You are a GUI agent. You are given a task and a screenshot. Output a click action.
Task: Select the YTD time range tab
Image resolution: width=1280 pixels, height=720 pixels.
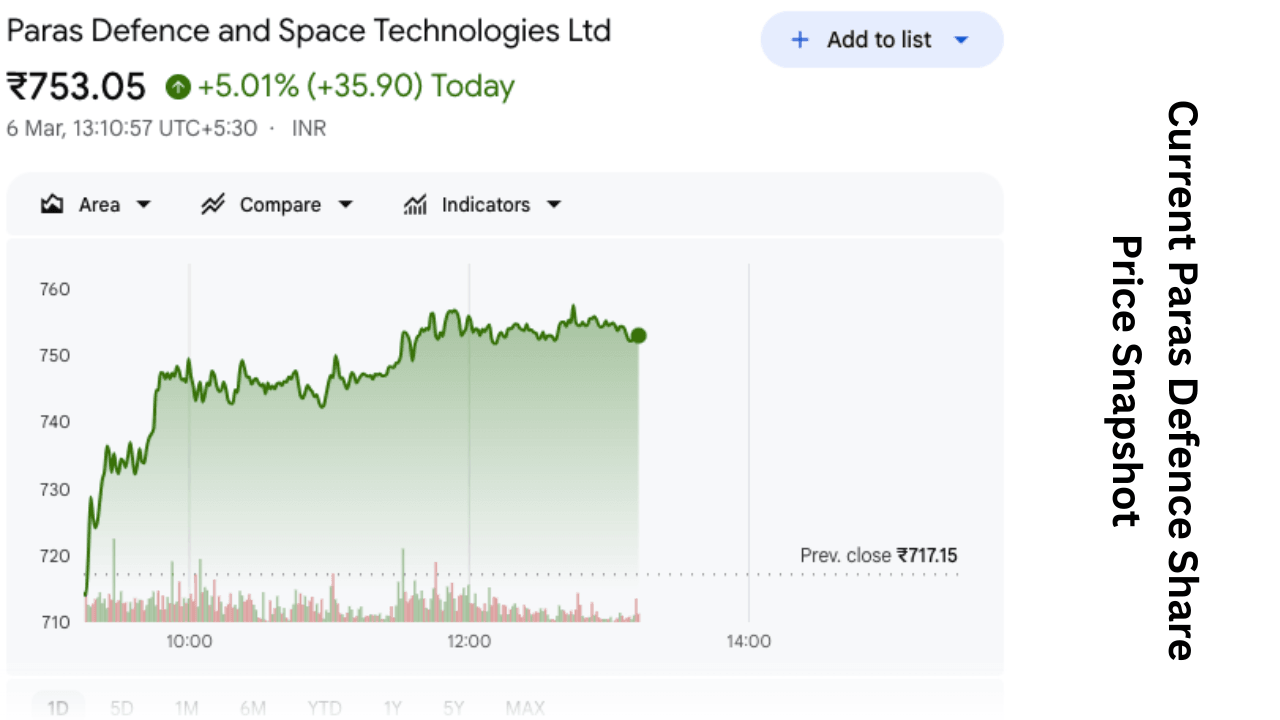click(x=324, y=709)
